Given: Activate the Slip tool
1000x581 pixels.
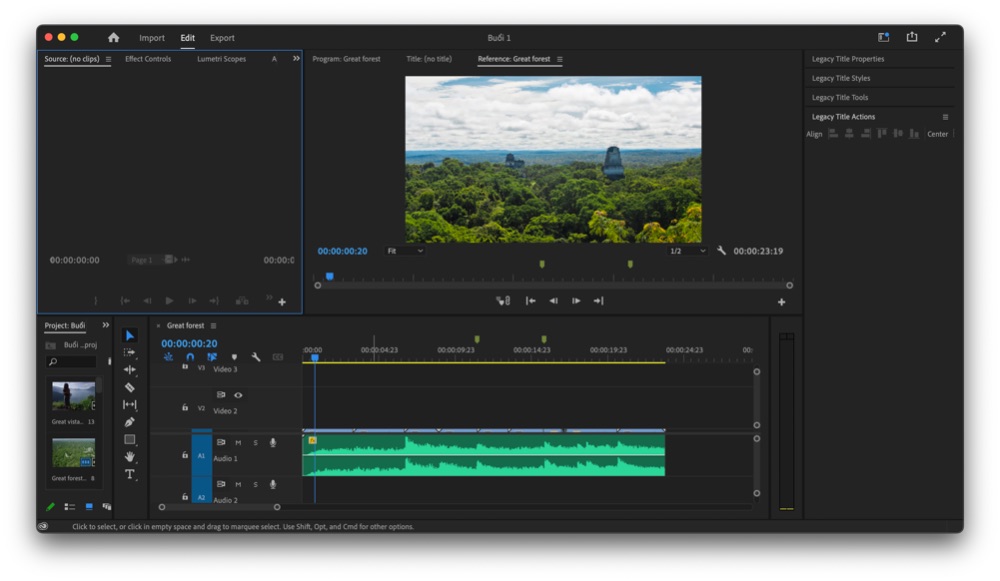Looking at the screenshot, I should pos(129,404).
